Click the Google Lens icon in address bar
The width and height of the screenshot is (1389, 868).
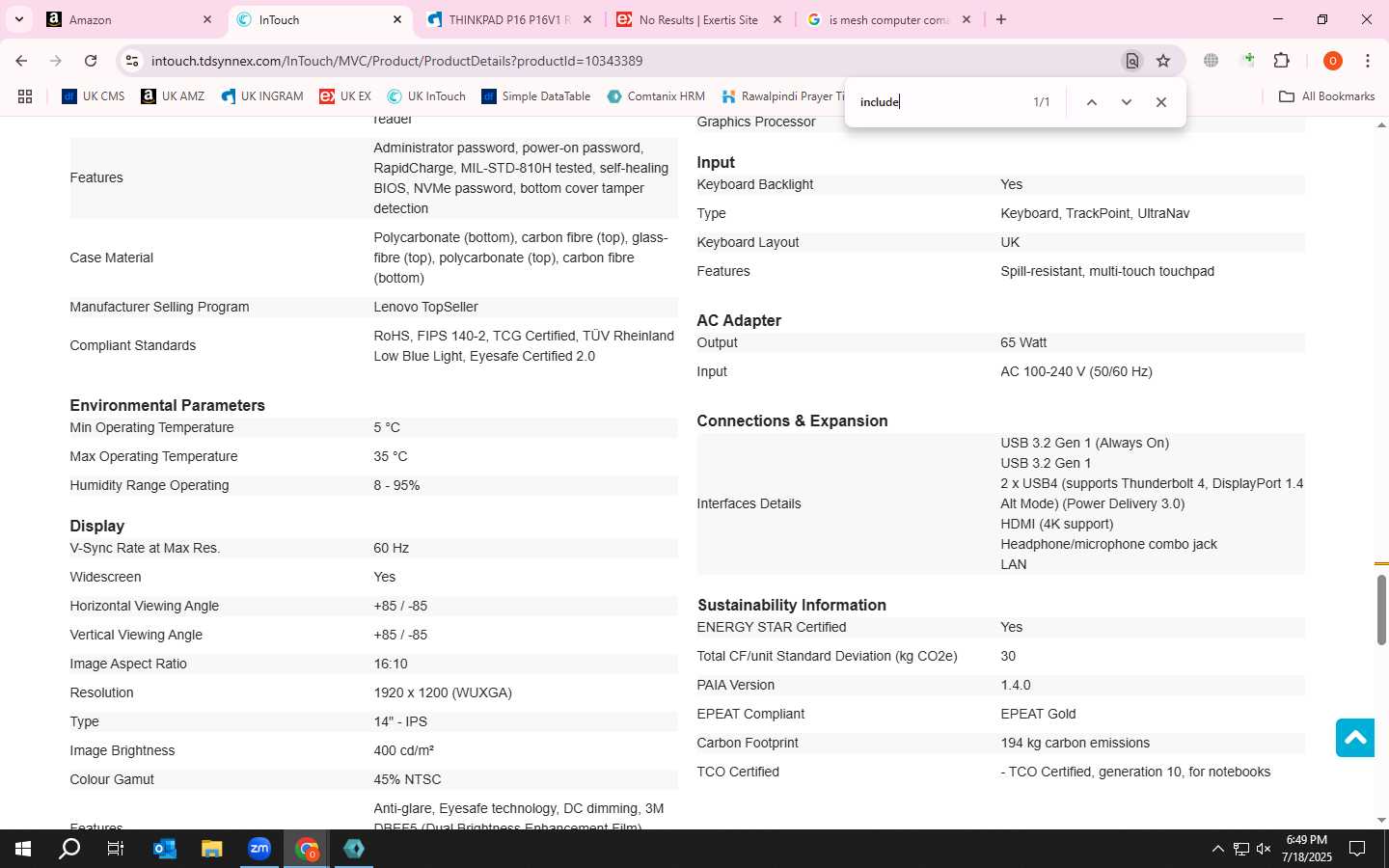[1132, 61]
